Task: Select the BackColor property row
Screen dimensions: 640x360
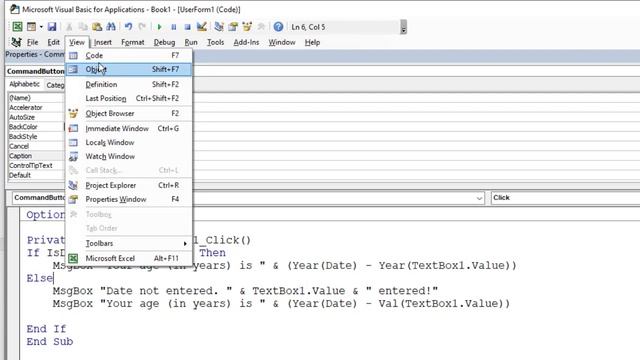Action: tap(36, 127)
